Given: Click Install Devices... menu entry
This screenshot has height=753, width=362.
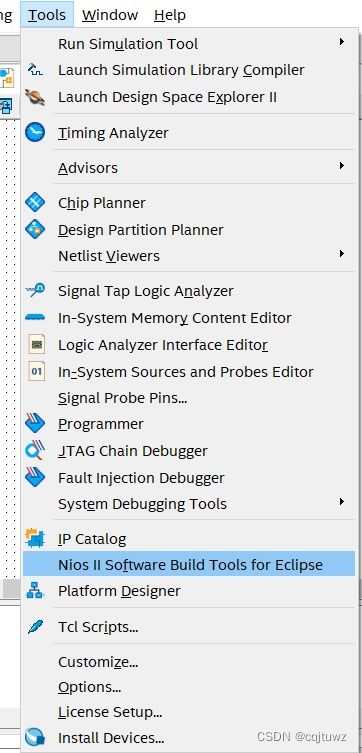Looking at the screenshot, I should tap(111, 737).
